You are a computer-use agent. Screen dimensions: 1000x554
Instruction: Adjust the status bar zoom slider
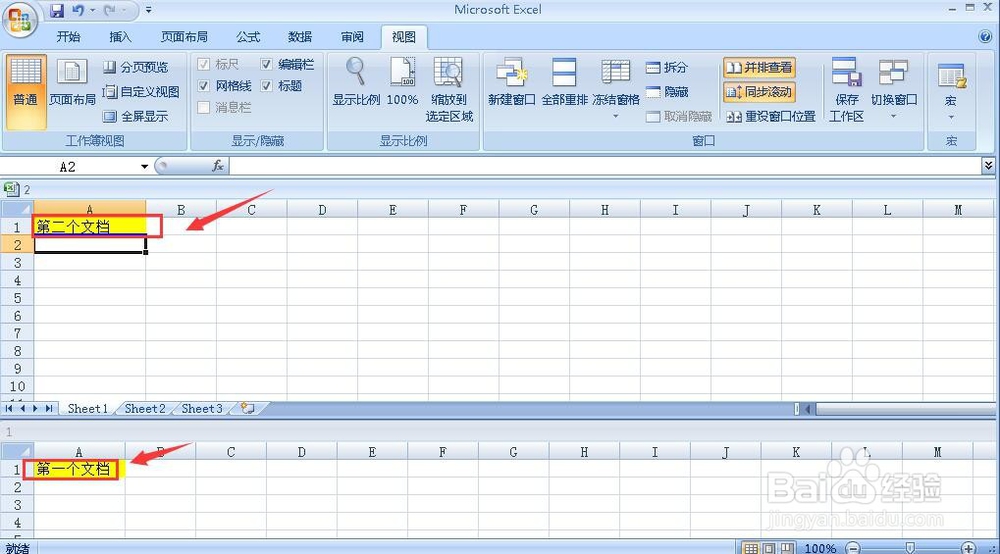click(910, 548)
